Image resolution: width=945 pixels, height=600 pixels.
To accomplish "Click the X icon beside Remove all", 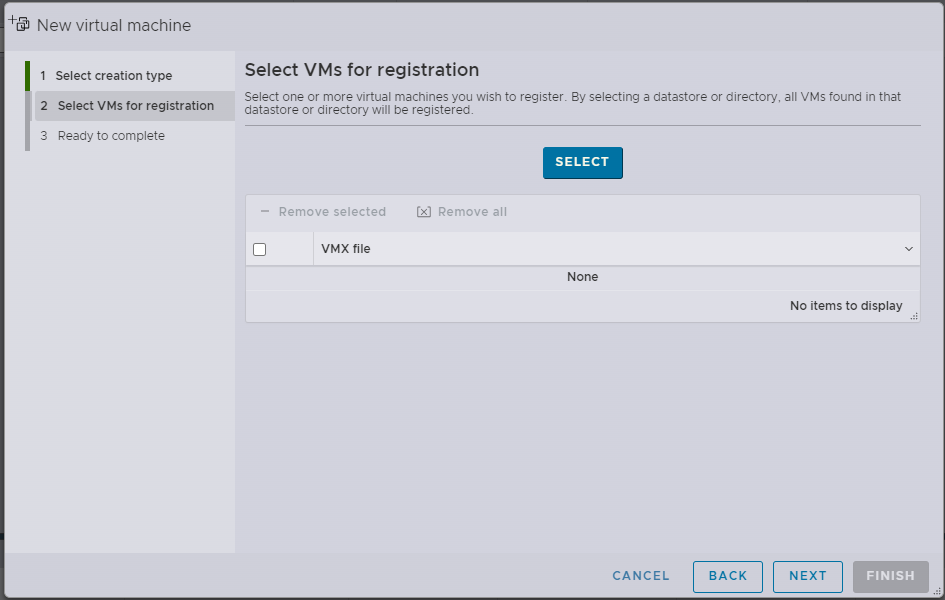I will [424, 212].
